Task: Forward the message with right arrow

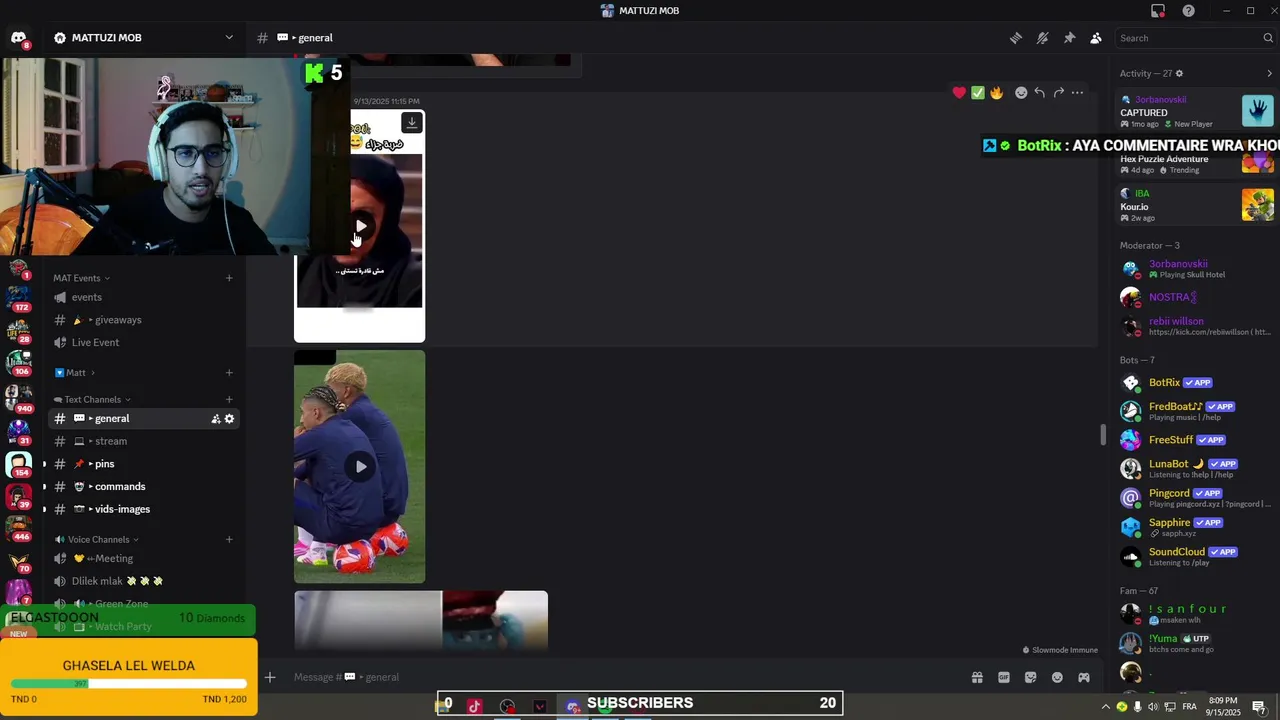Action: [1058, 93]
